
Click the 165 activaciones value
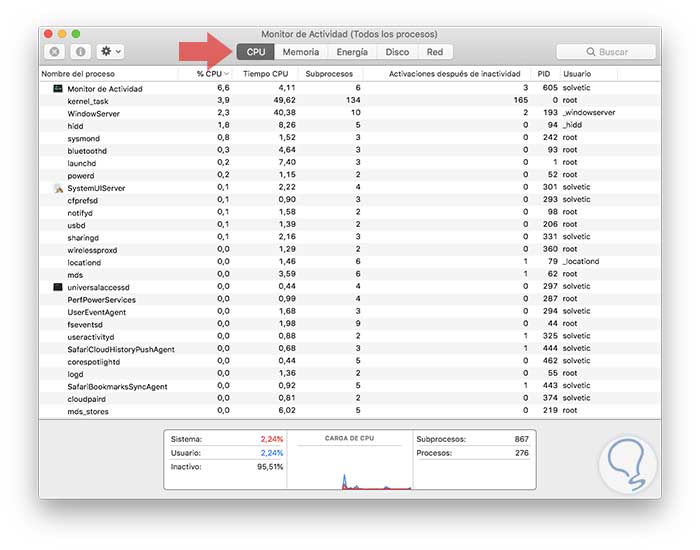click(x=521, y=100)
